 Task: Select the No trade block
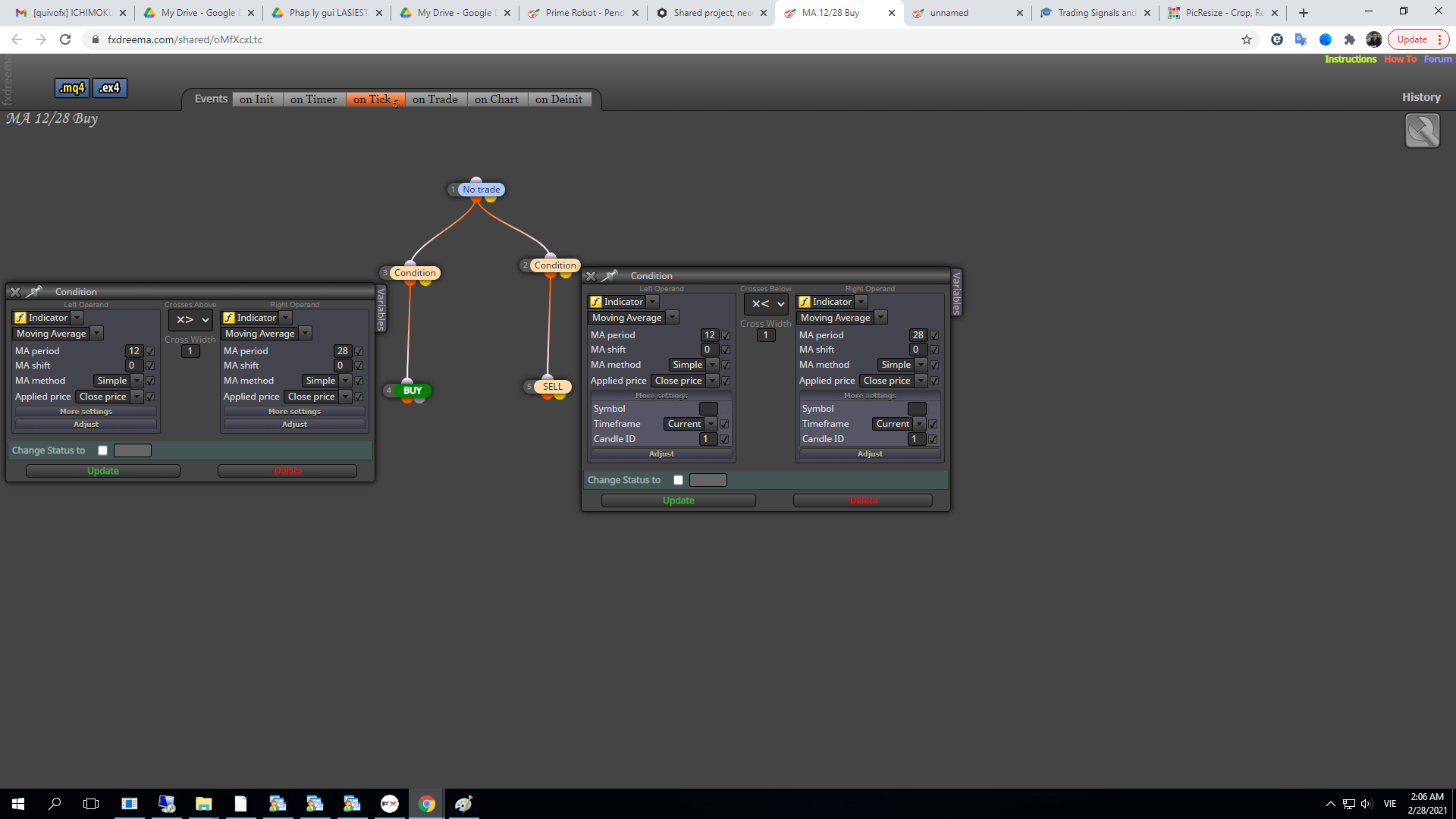click(481, 190)
